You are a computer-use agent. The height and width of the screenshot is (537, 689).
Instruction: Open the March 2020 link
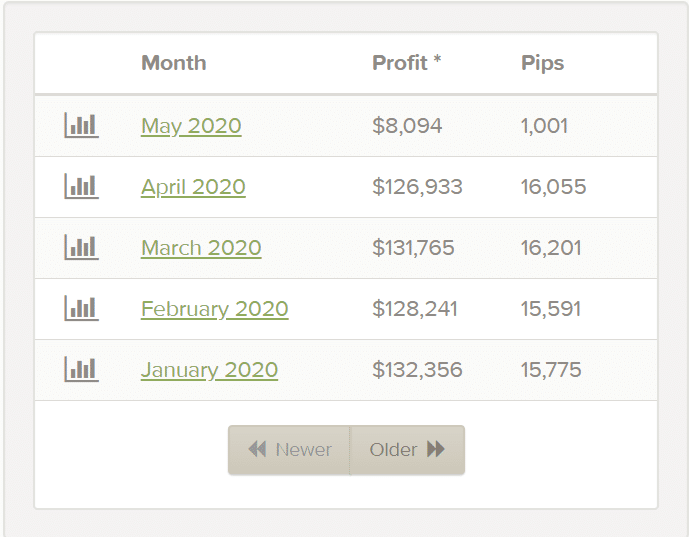point(201,248)
